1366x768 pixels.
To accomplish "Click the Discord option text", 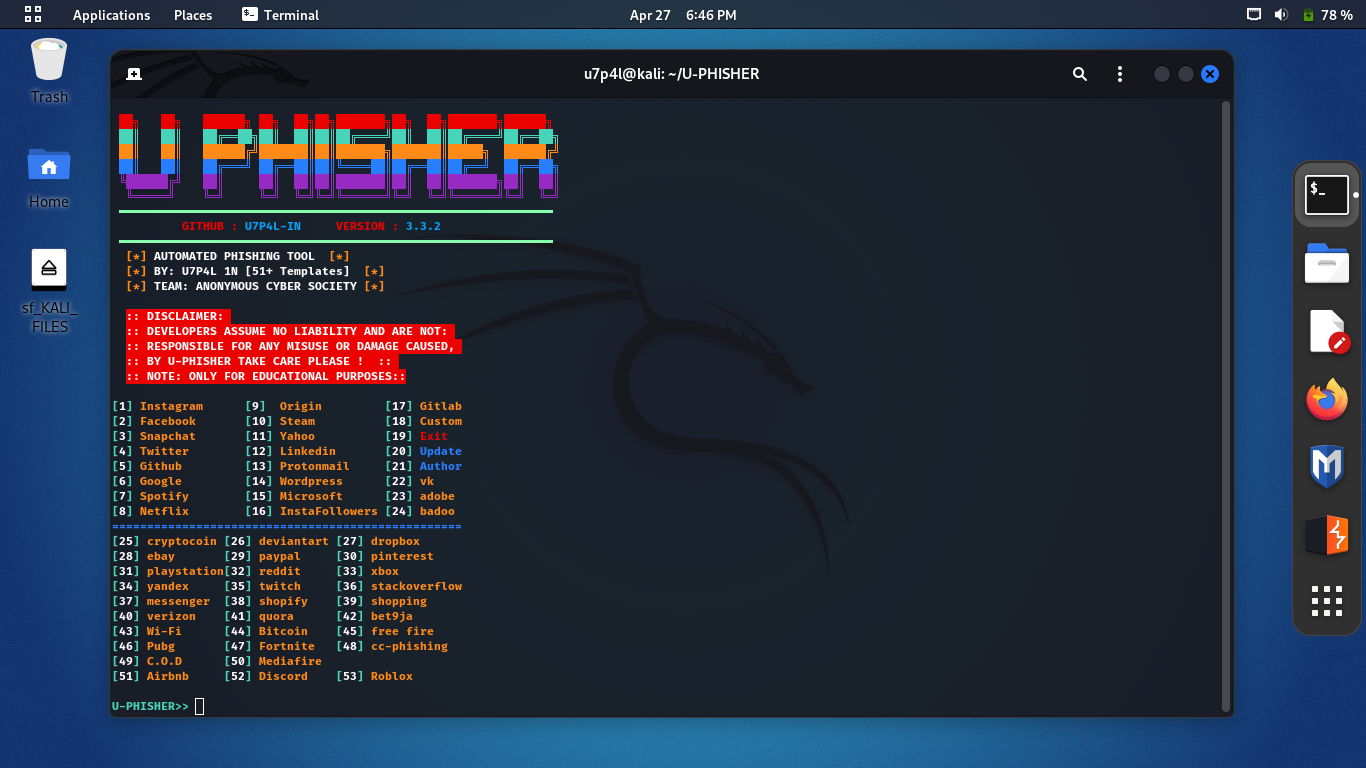I will click(283, 676).
